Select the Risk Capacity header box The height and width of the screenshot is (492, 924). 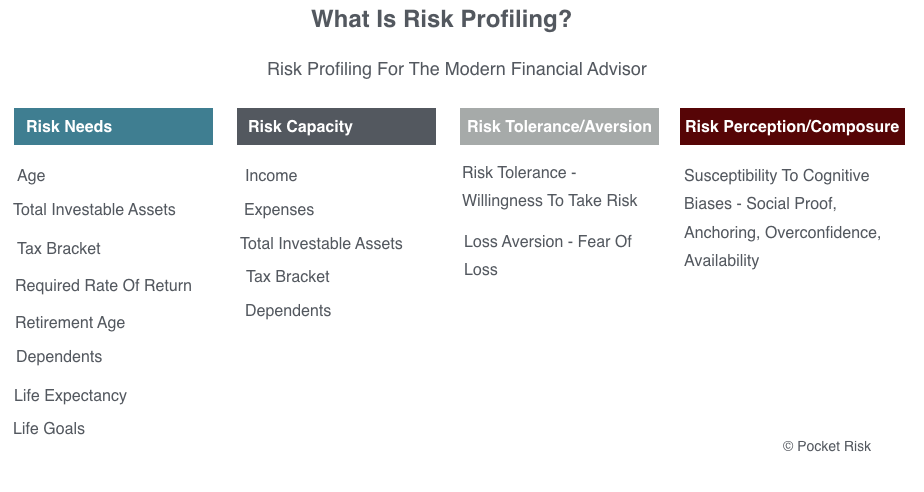336,126
